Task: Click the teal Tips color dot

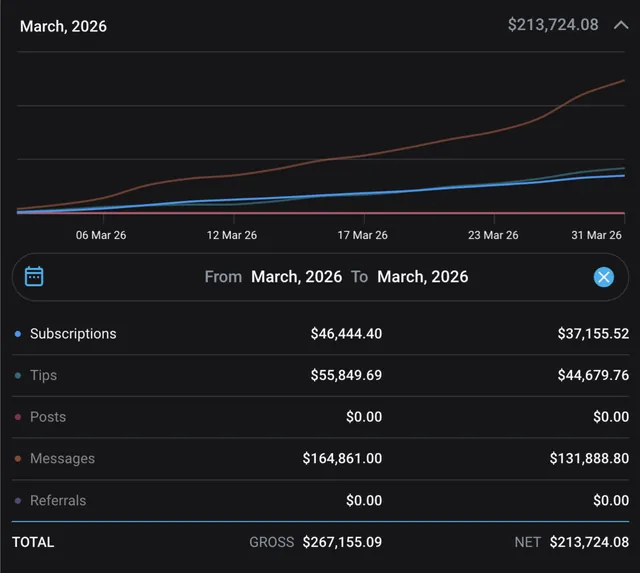Action: [18, 375]
